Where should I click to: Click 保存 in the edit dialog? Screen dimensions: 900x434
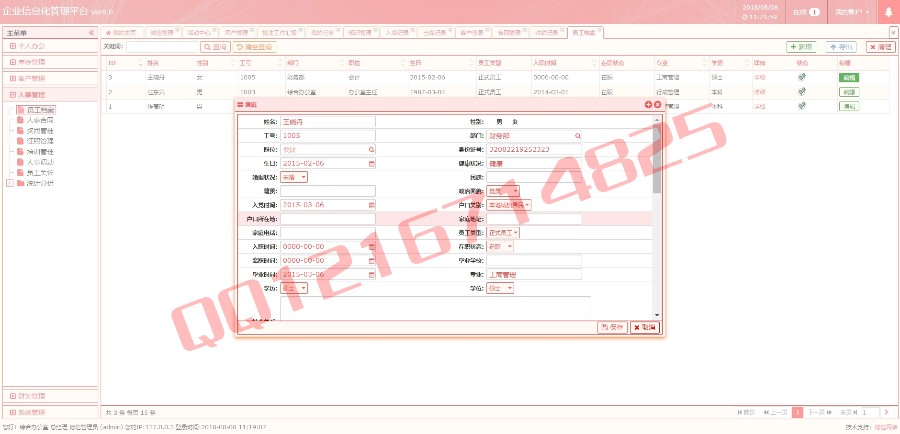[612, 327]
